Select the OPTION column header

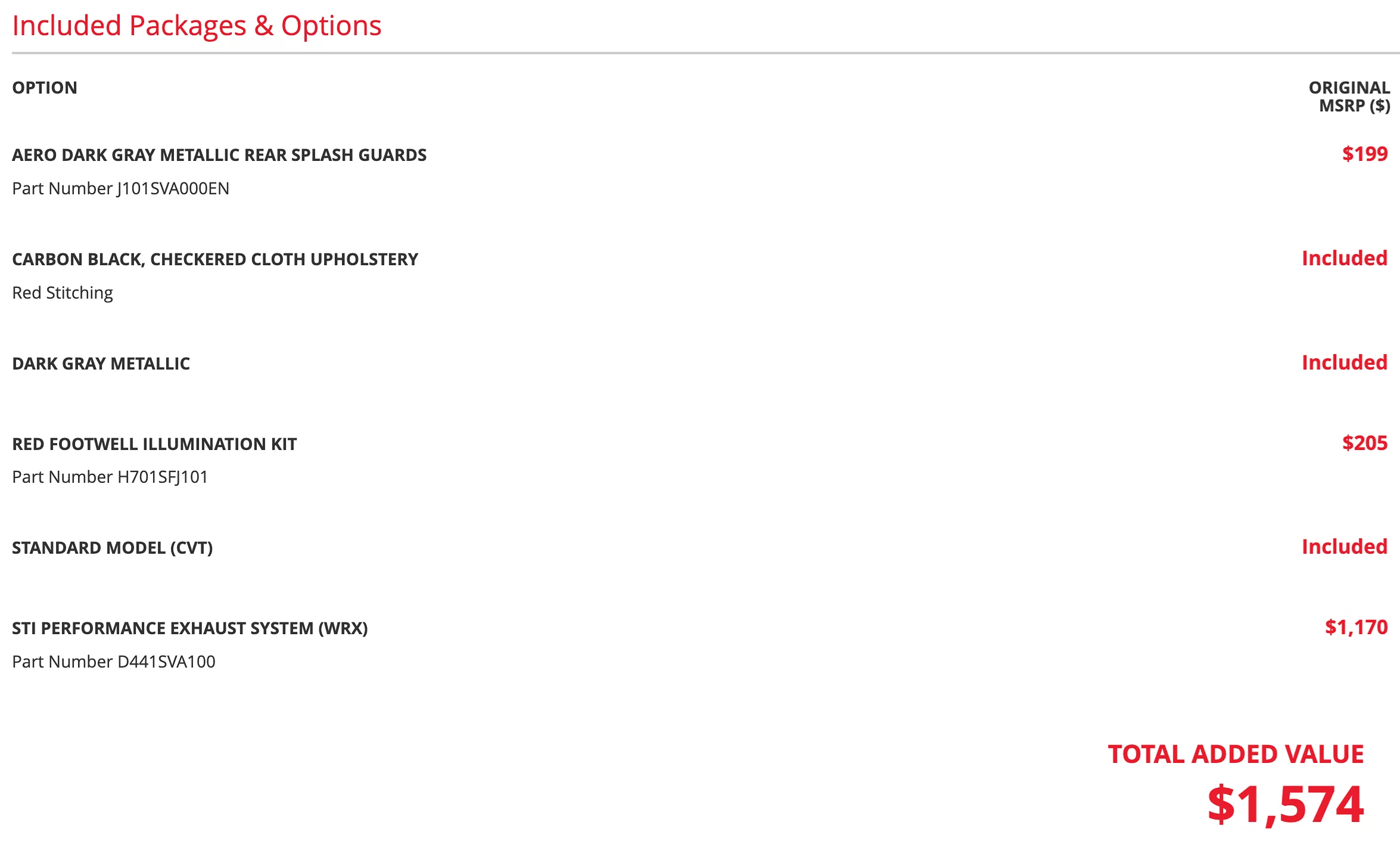coord(45,88)
